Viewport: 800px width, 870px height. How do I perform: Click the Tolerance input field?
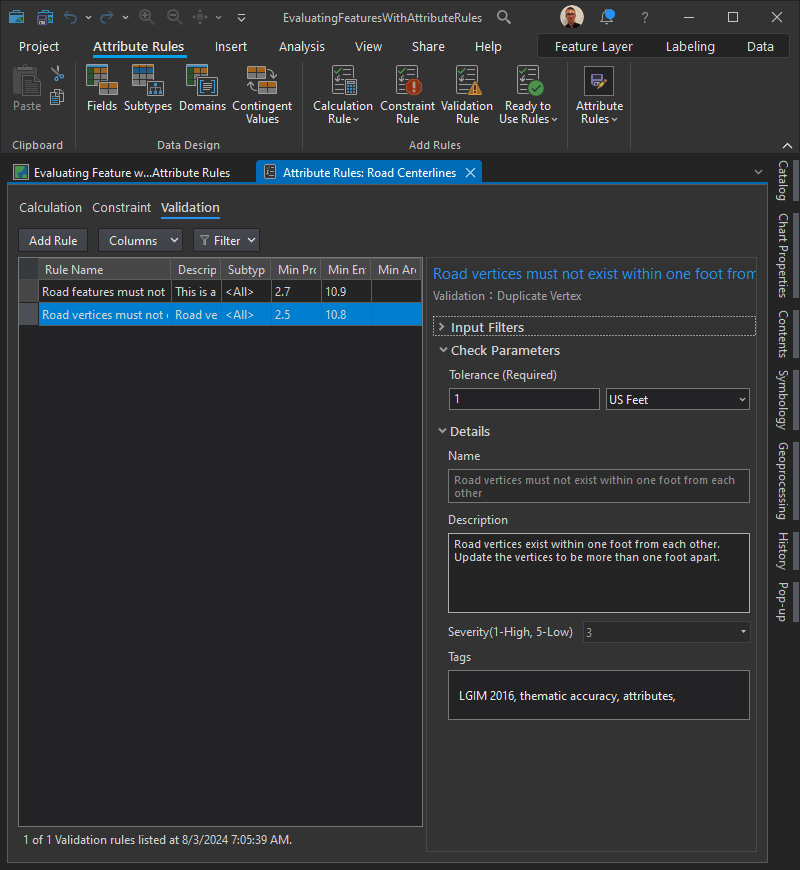coord(524,399)
